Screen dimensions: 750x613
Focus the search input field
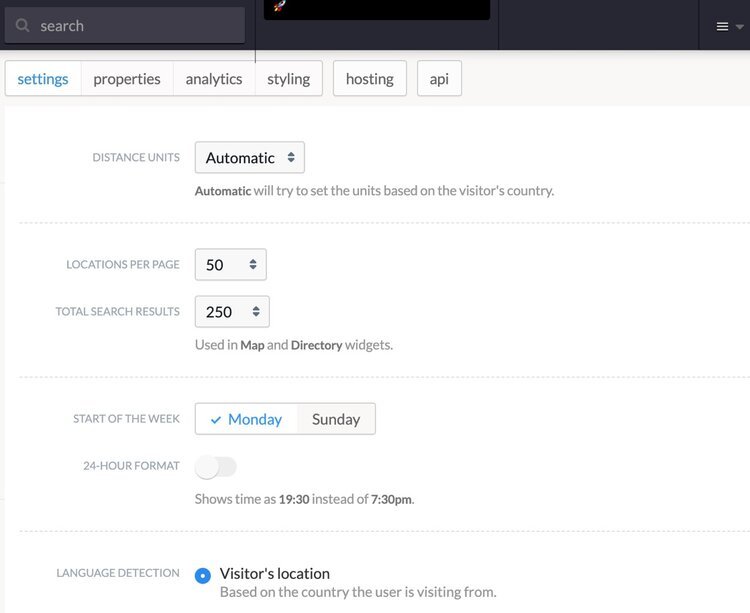[x=125, y=25]
